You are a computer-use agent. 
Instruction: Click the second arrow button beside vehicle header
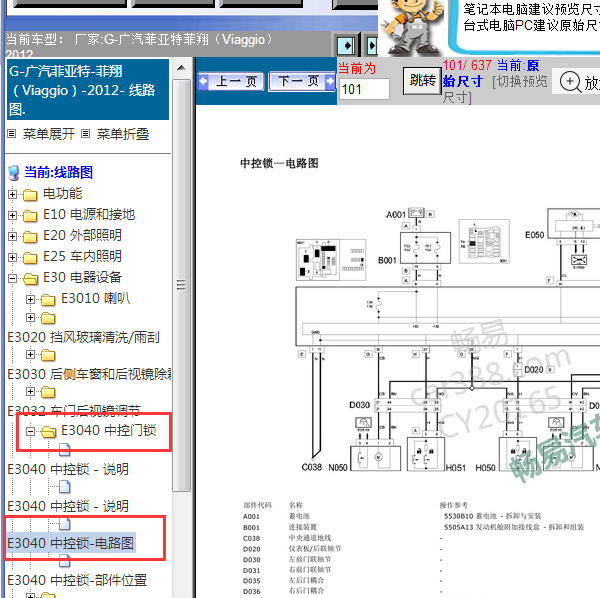click(372, 46)
